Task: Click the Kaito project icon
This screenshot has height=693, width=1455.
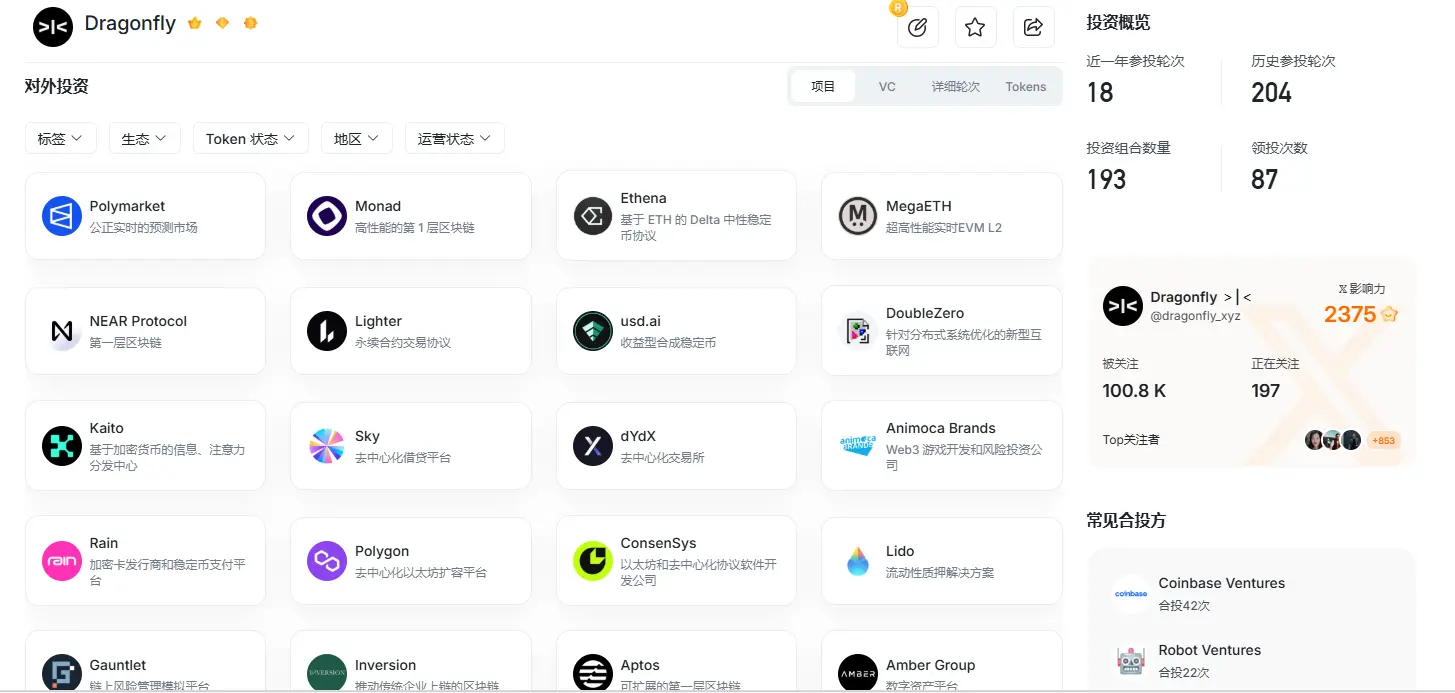Action: pos(61,446)
